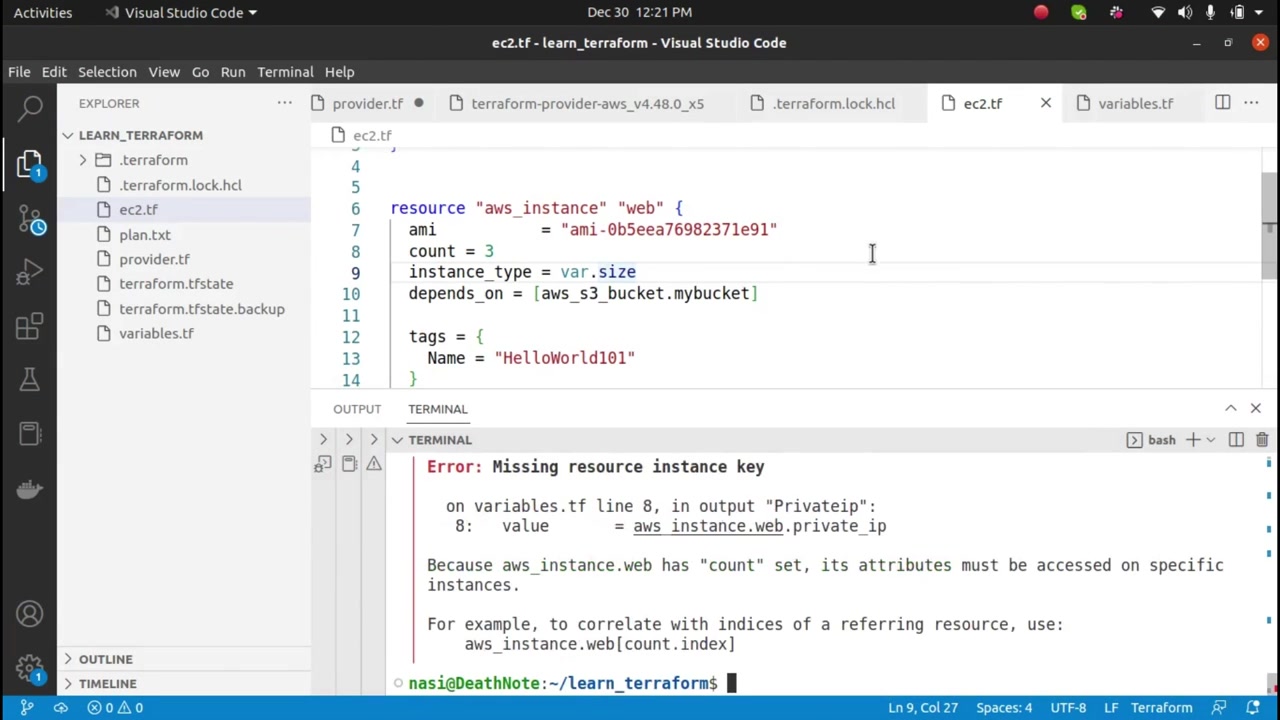Close the ec2.tf editor tab
1280x720 pixels.
pyautogui.click(x=1046, y=103)
